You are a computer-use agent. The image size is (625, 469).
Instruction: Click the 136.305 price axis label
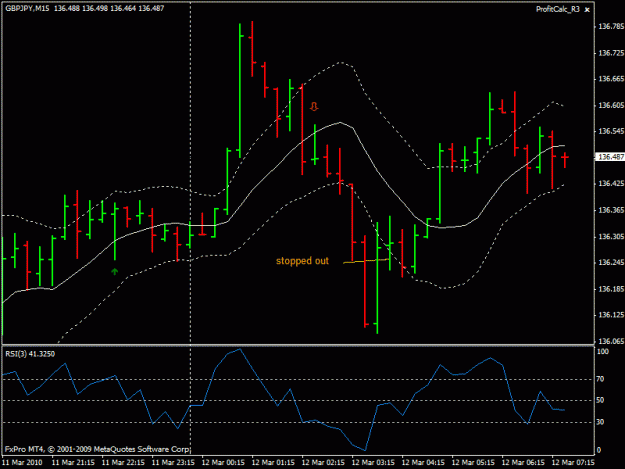click(x=611, y=237)
